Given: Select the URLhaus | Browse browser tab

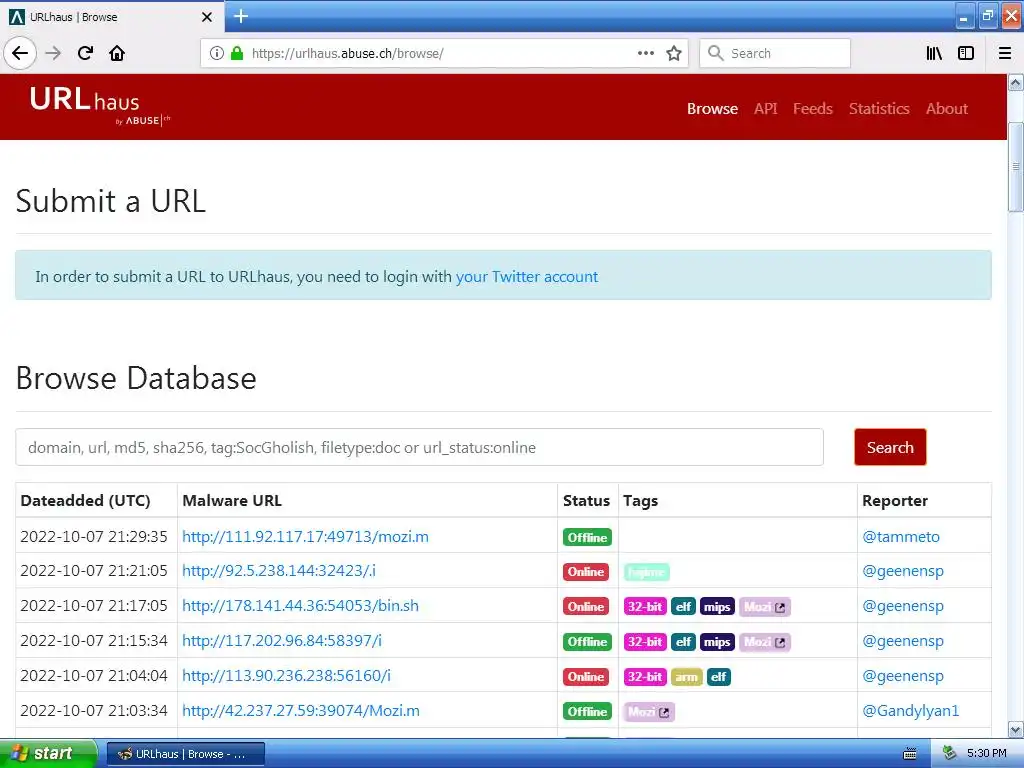Looking at the screenshot, I should [112, 17].
